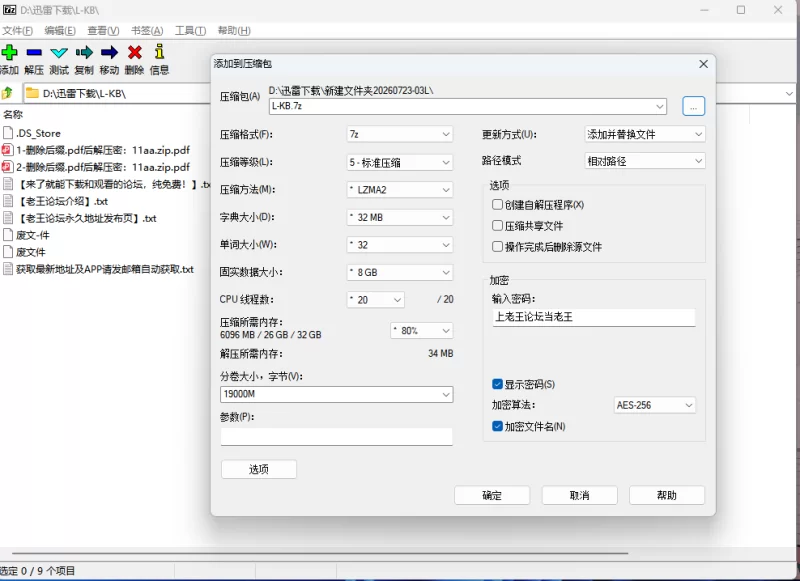Open the 帮助(H) menu

pos(234,31)
